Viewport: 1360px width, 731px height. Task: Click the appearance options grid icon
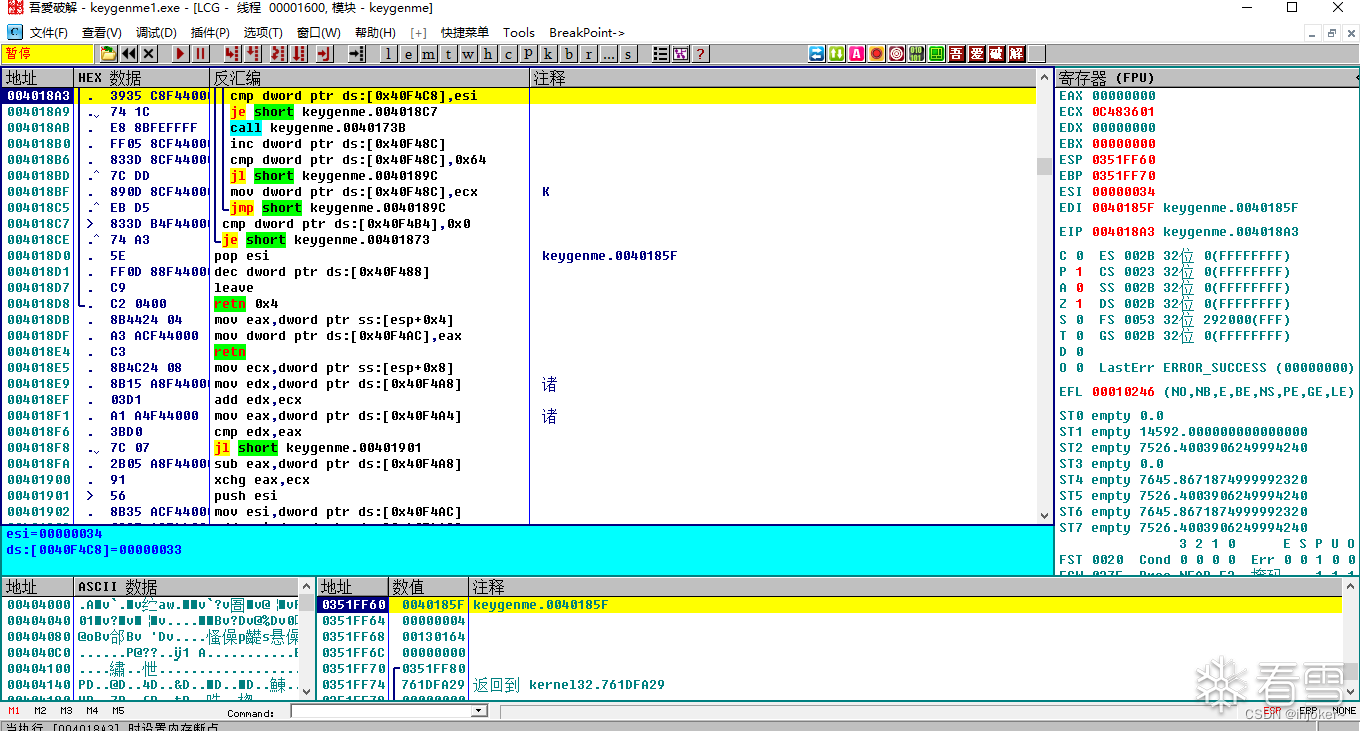[x=681, y=54]
